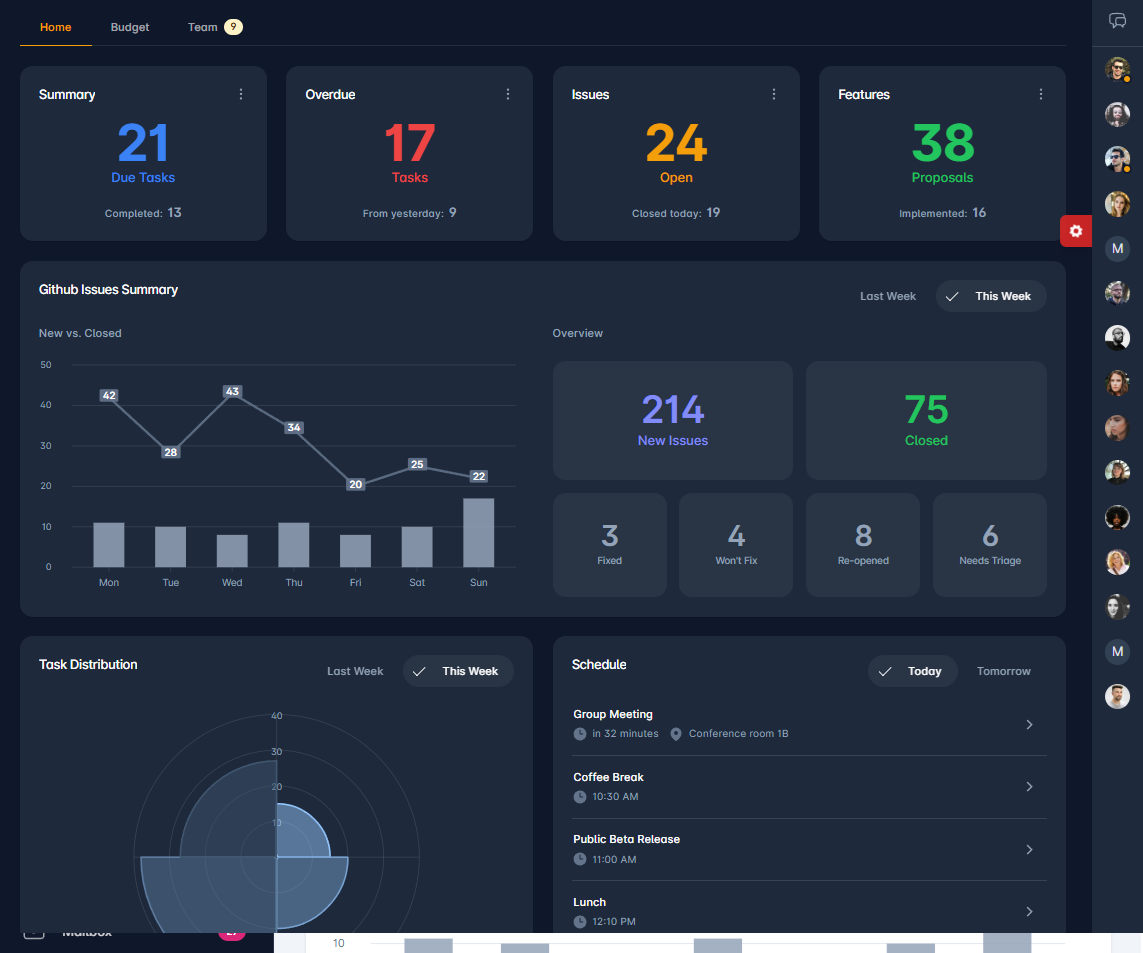Switch Schedule to Tomorrow

click(1003, 671)
